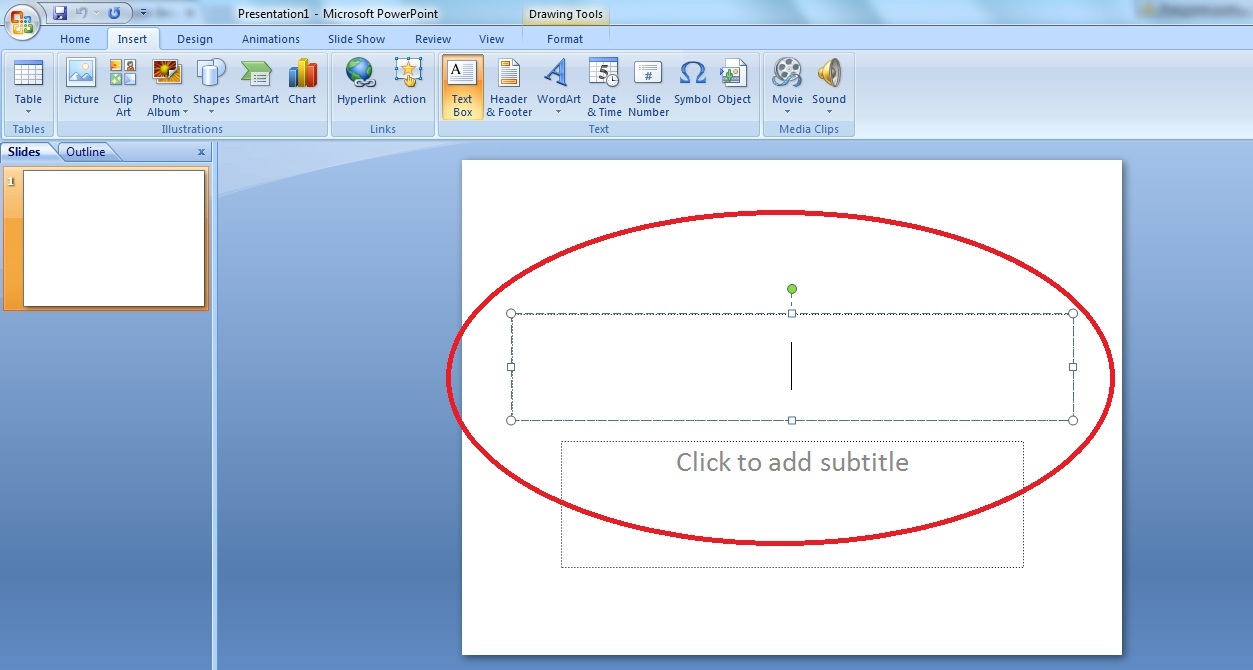Click the right middle sizing handle
This screenshot has height=670, width=1253.
(x=1073, y=367)
